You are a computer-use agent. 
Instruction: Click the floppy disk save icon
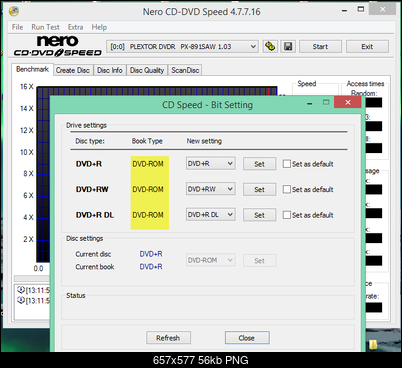click(x=288, y=46)
